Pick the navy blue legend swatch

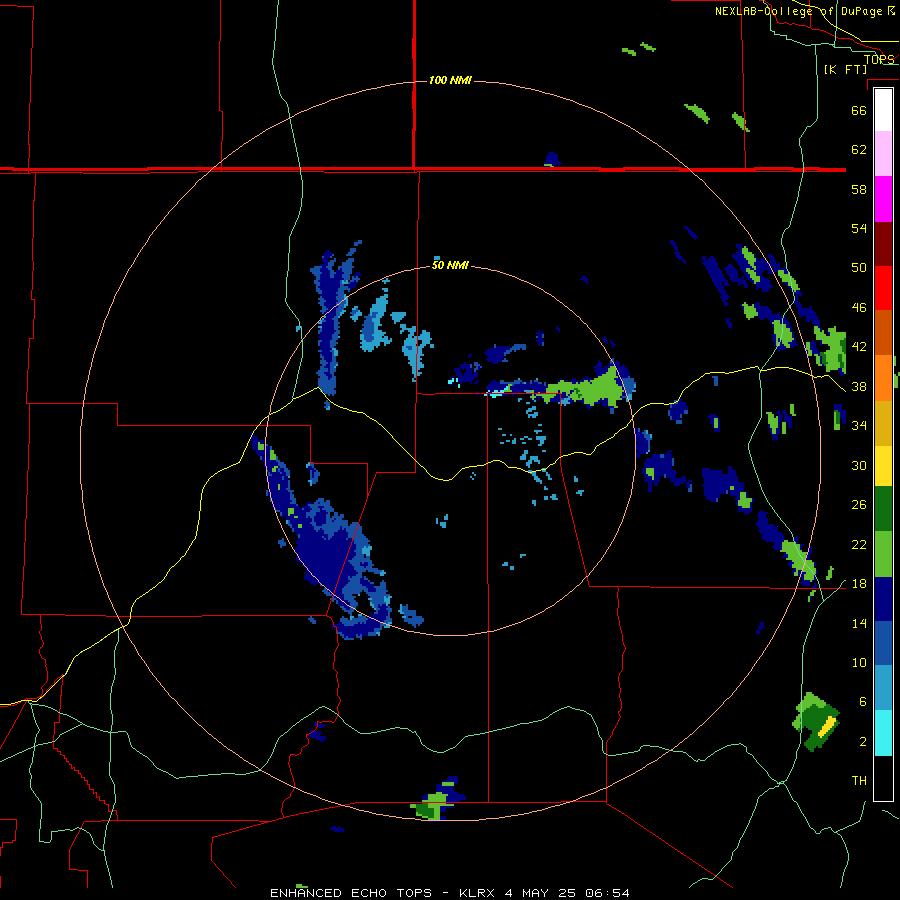pyautogui.click(x=883, y=599)
